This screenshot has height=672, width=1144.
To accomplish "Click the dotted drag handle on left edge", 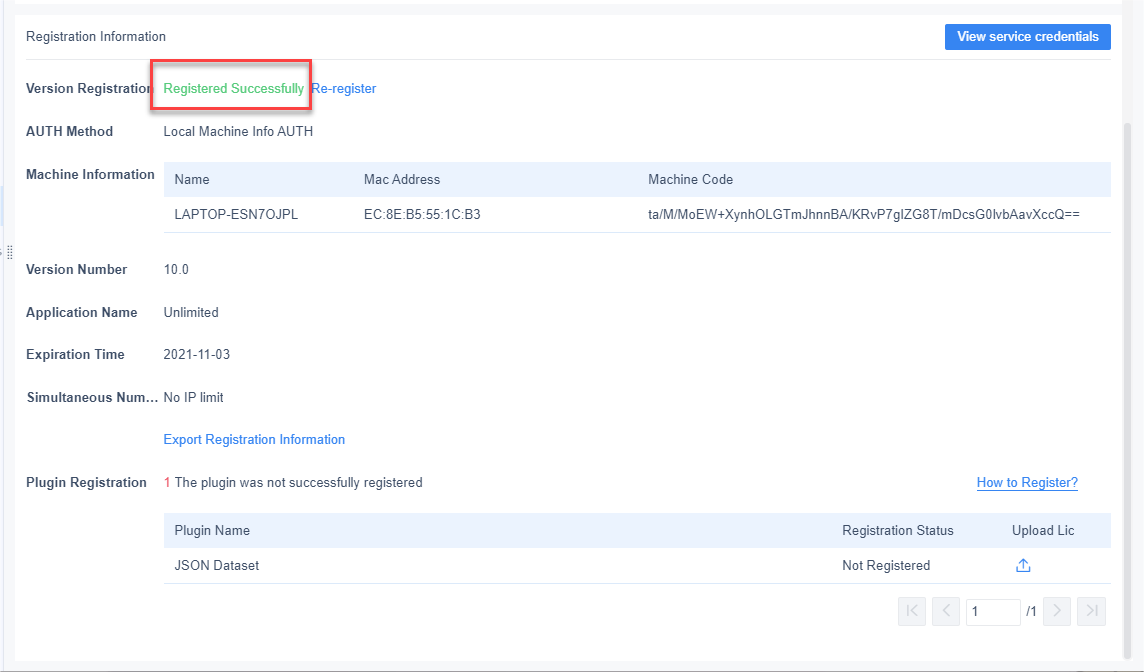I will point(8,252).
